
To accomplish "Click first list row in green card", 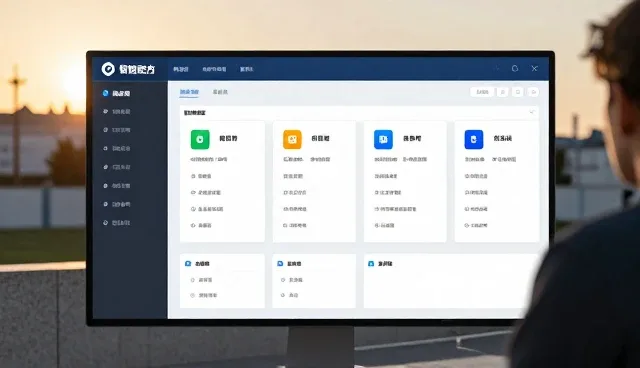I will coord(201,176).
